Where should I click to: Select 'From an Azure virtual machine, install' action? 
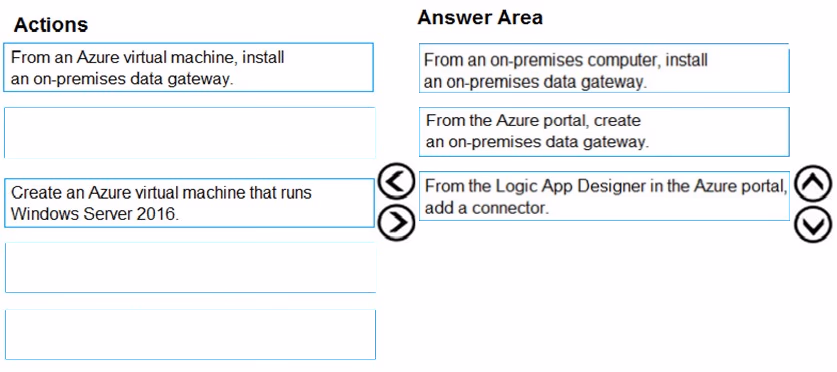tap(188, 68)
